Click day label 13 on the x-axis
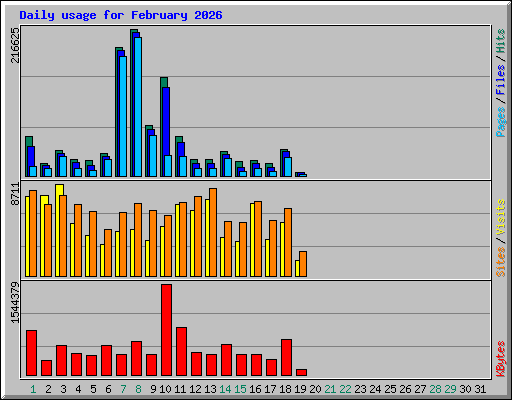This screenshot has height=400, width=512. click(x=210, y=389)
